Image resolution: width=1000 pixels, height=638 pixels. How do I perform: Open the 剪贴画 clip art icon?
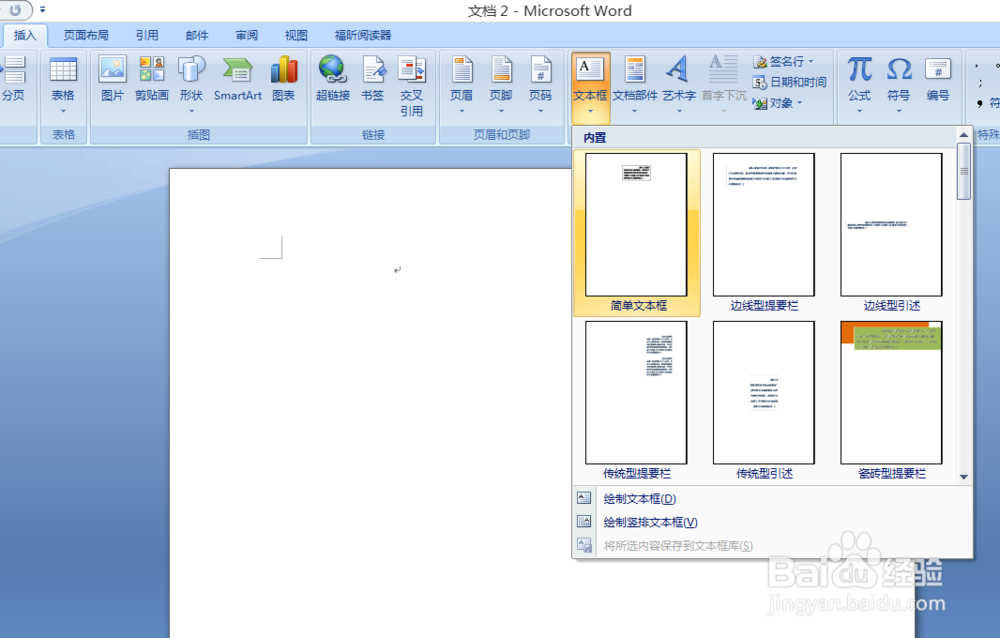(x=152, y=78)
